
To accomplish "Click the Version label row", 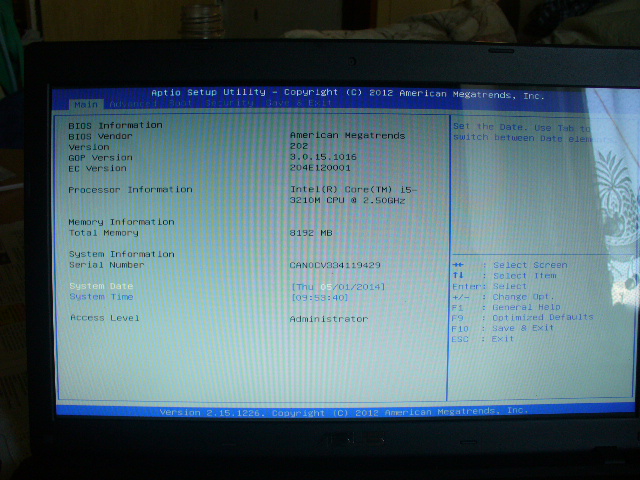I will pyautogui.click(x=89, y=147).
